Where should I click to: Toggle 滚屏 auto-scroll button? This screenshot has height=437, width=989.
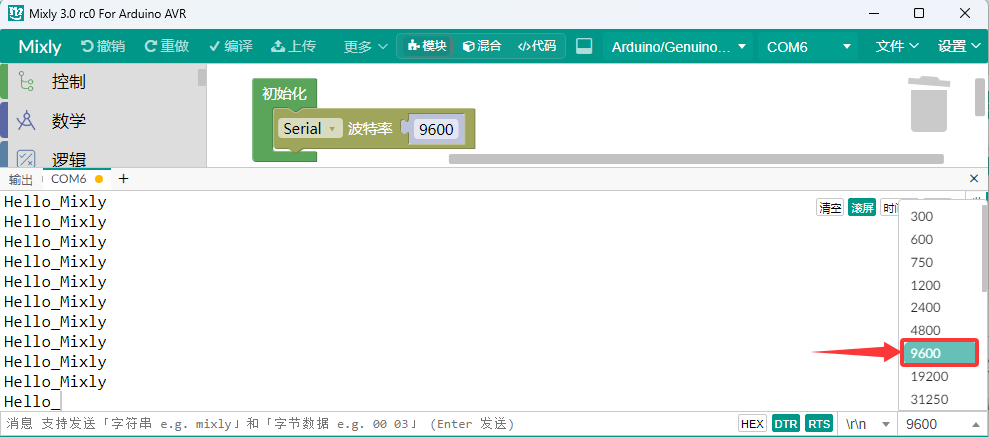(862, 207)
